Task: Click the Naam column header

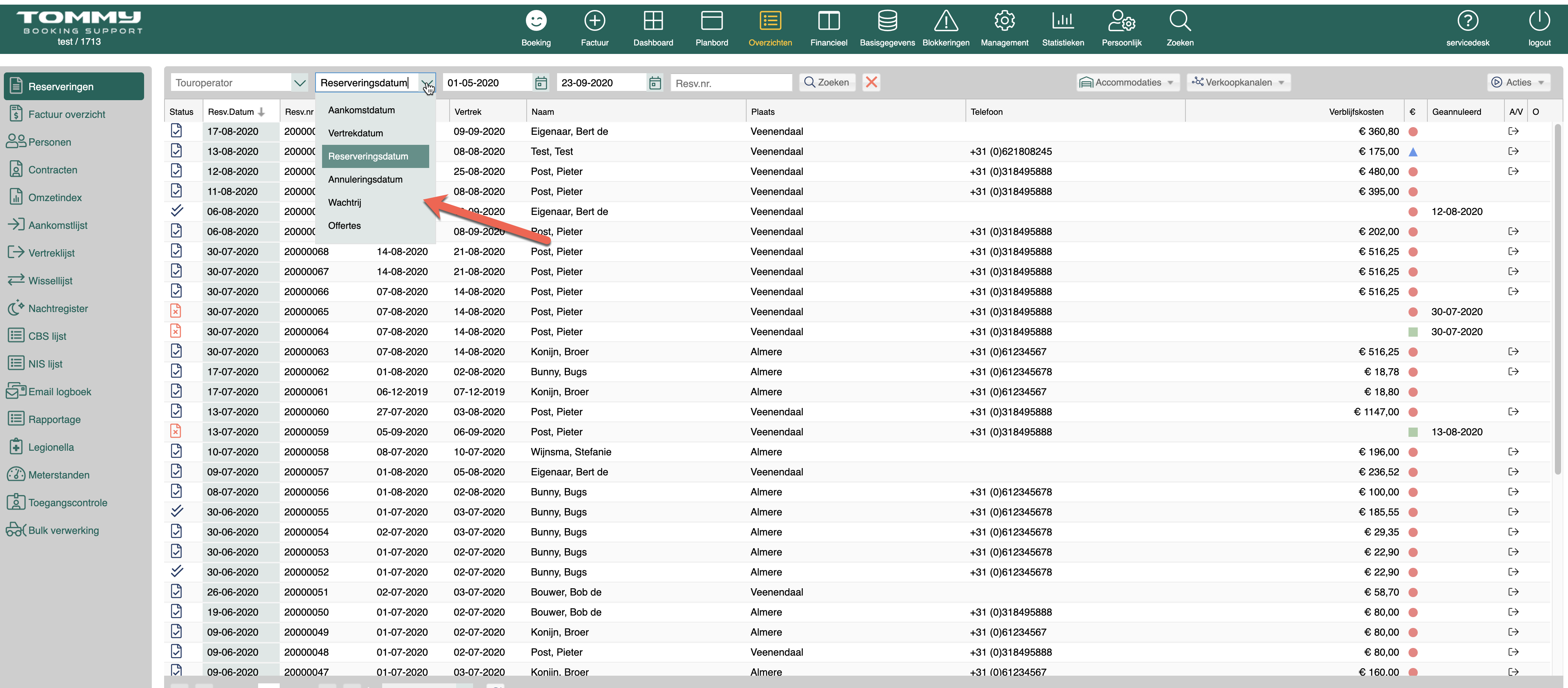Action: pyautogui.click(x=635, y=111)
